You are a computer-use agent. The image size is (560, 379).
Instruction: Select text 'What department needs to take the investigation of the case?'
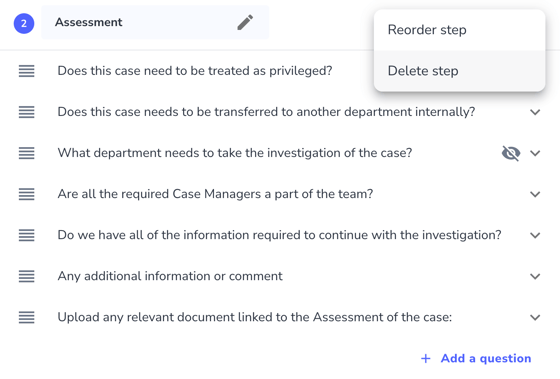235,153
